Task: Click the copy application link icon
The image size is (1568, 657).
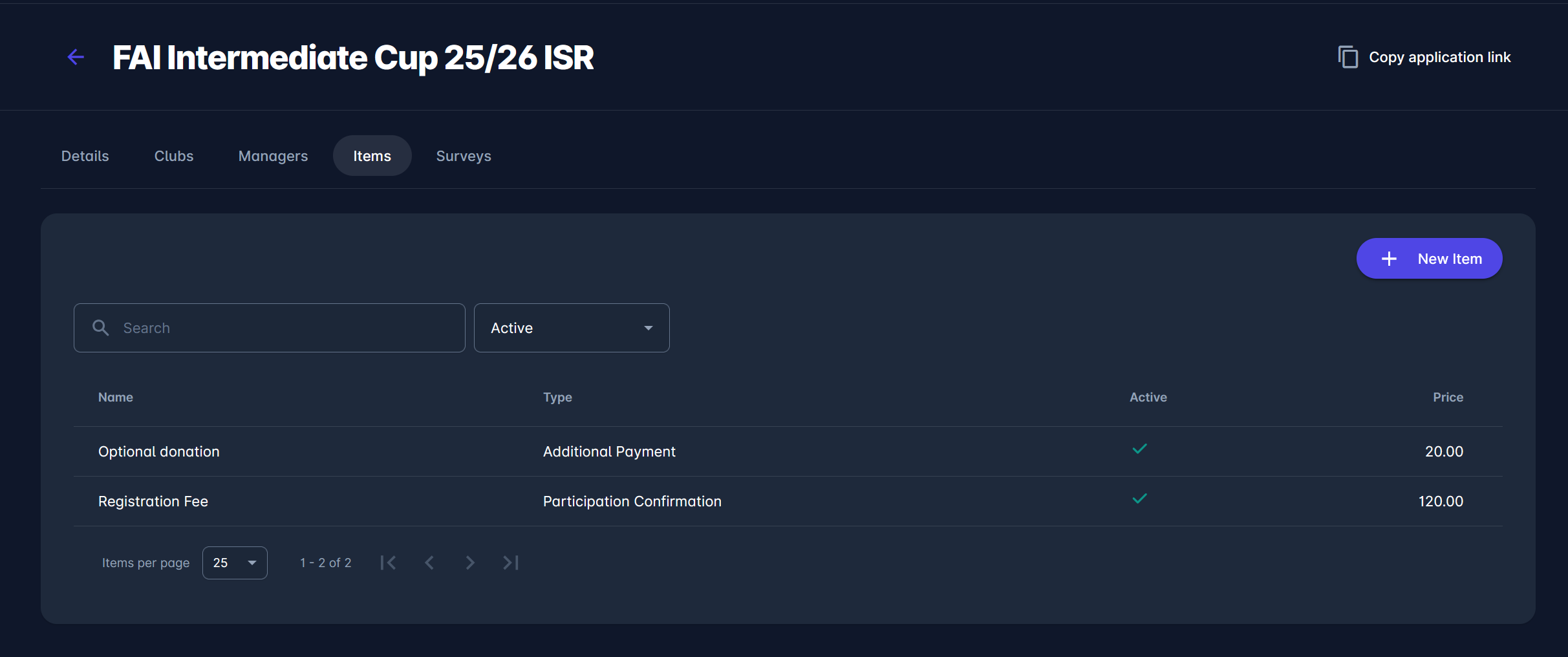Action: click(x=1348, y=58)
